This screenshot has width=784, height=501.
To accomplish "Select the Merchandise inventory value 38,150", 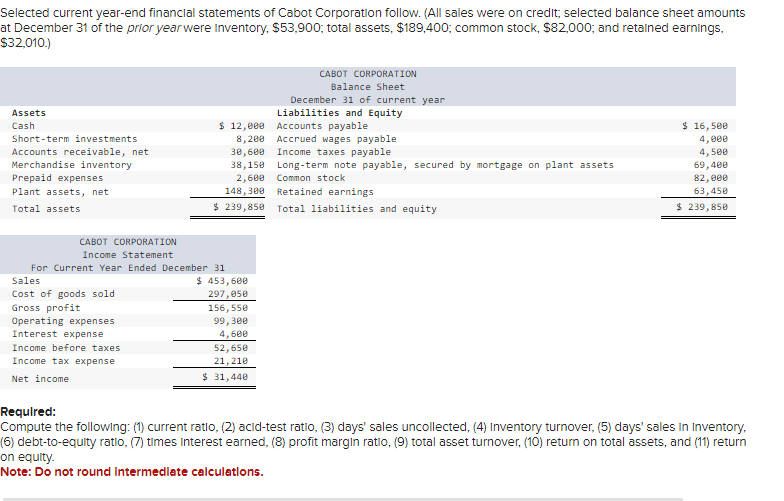I will (x=248, y=165).
